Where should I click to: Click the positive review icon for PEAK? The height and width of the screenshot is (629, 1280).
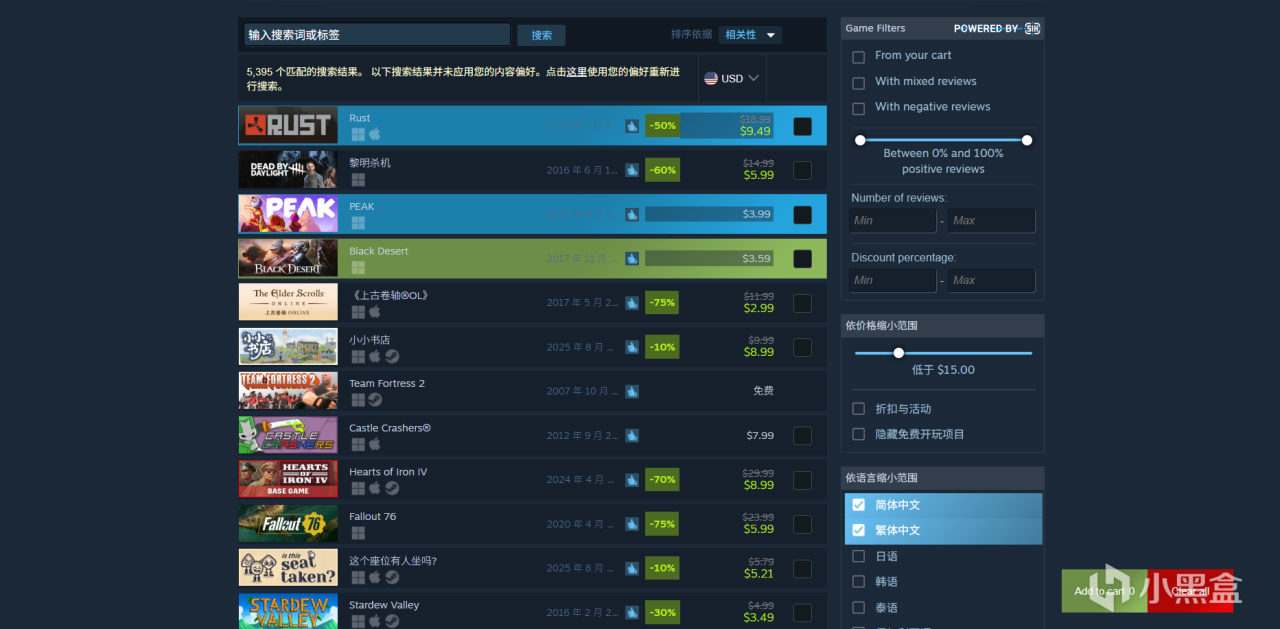point(632,214)
